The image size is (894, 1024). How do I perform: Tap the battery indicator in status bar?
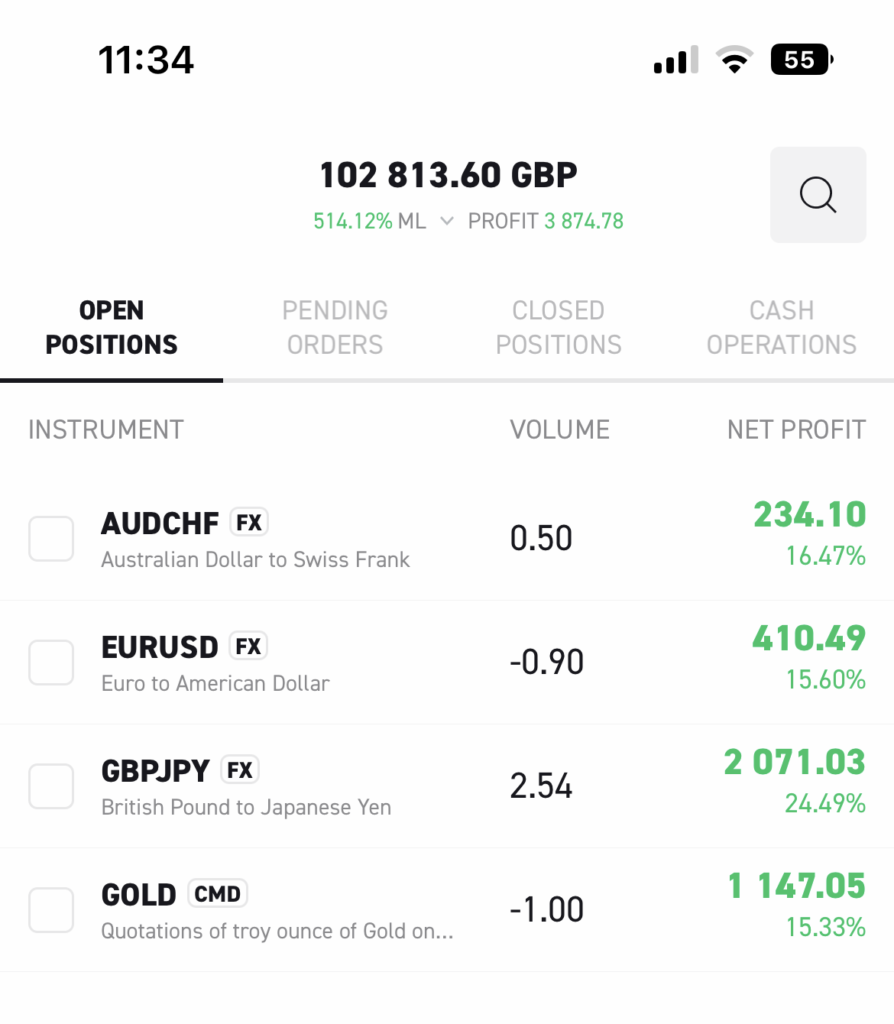[801, 61]
